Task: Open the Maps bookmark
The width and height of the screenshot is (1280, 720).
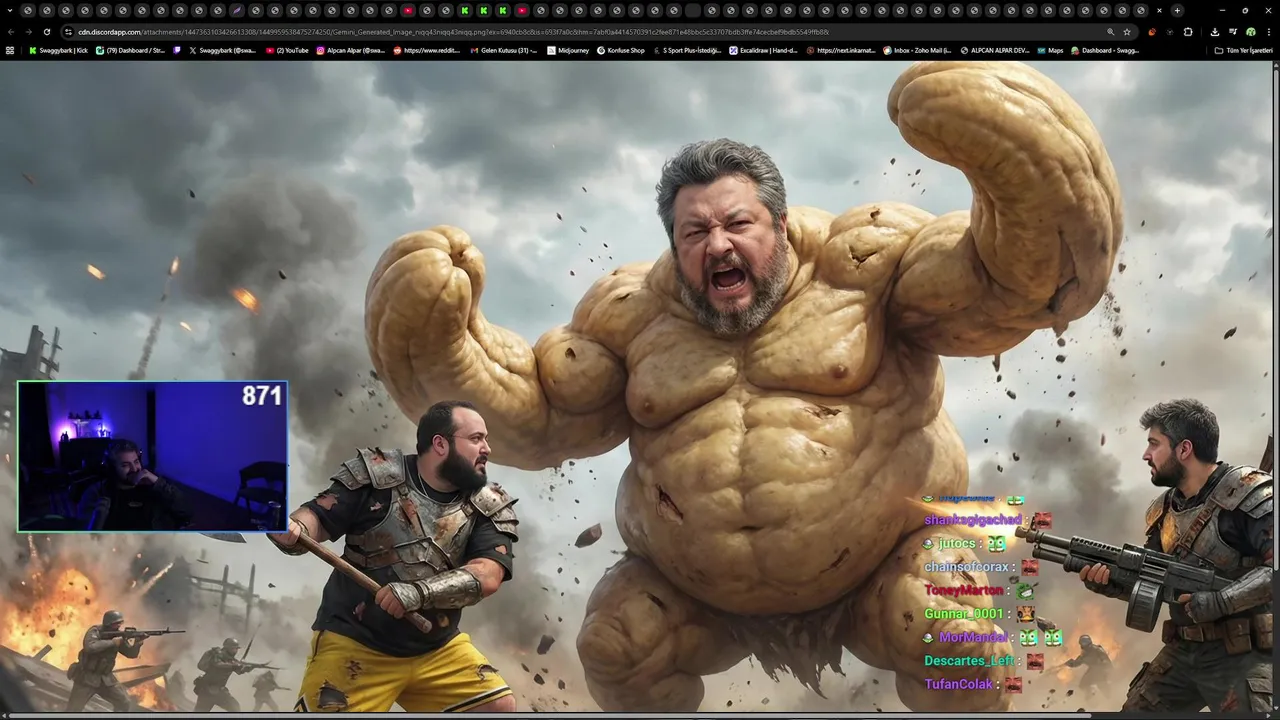Action: point(1050,50)
